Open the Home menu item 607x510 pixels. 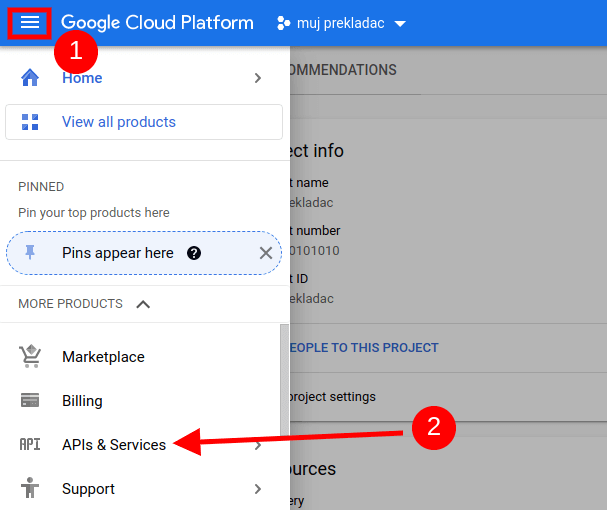tap(144, 78)
